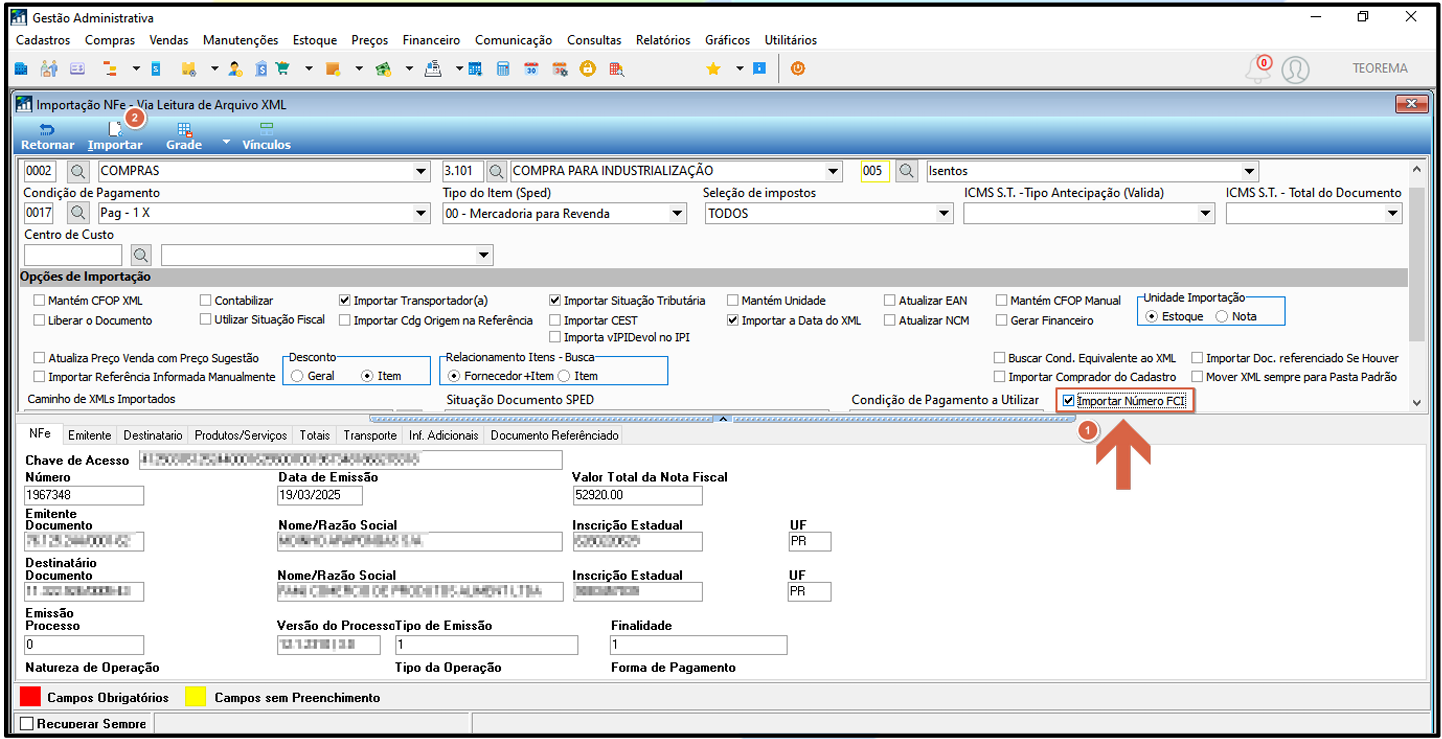This screenshot has width=1442, height=739.
Task: Open the Seleção de impostos TODOS dropdown
Action: pyautogui.click(x=944, y=213)
